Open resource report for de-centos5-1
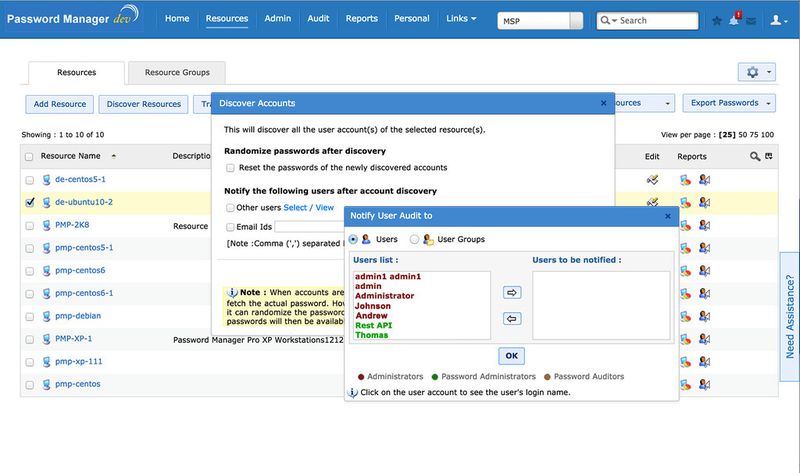The image size is (800, 473). point(685,180)
